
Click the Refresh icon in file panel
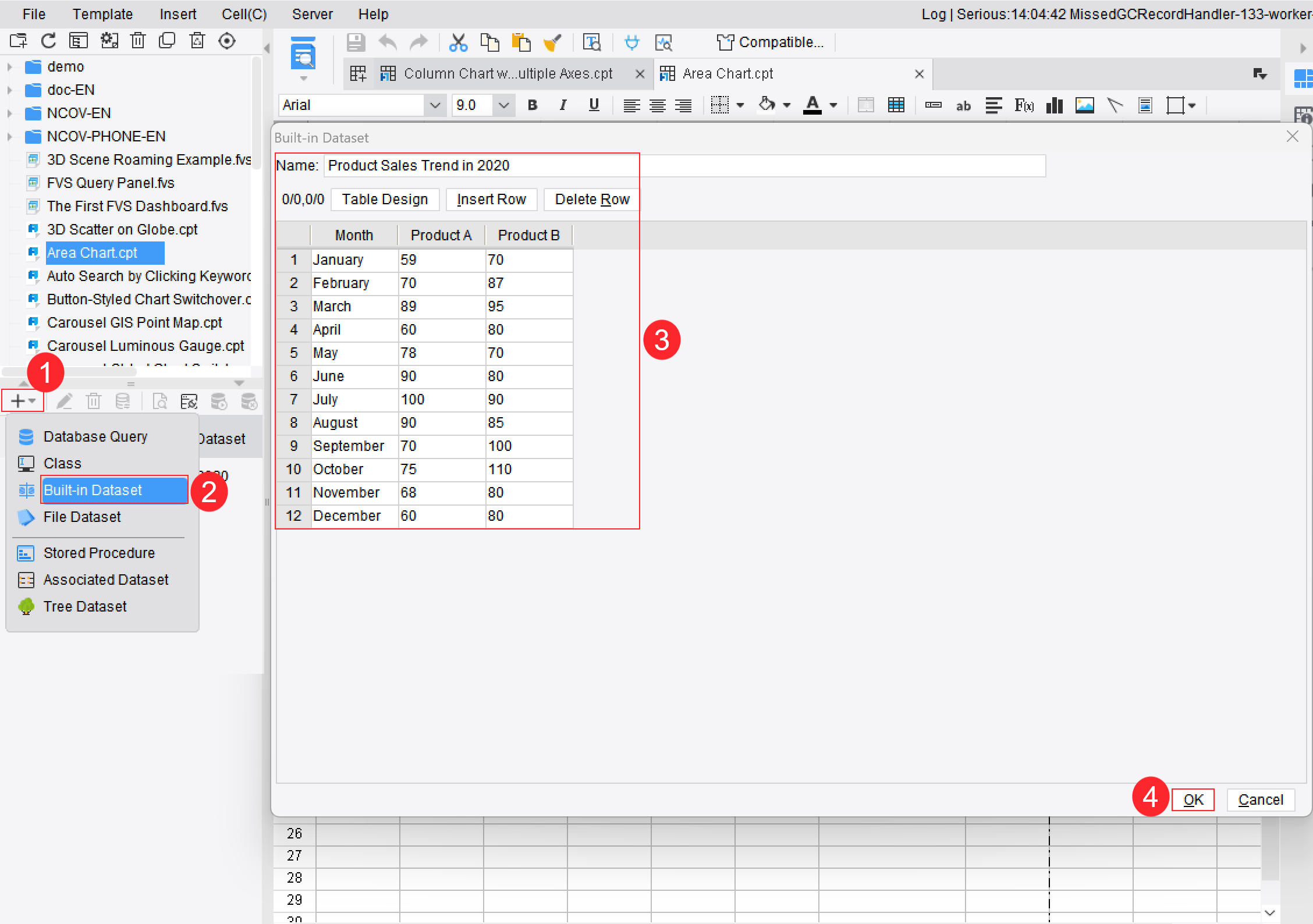(x=48, y=41)
